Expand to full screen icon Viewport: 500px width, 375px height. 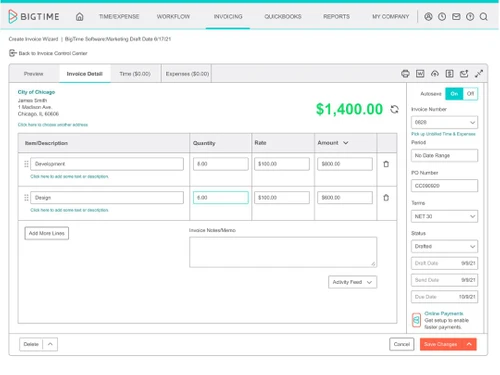point(479,74)
